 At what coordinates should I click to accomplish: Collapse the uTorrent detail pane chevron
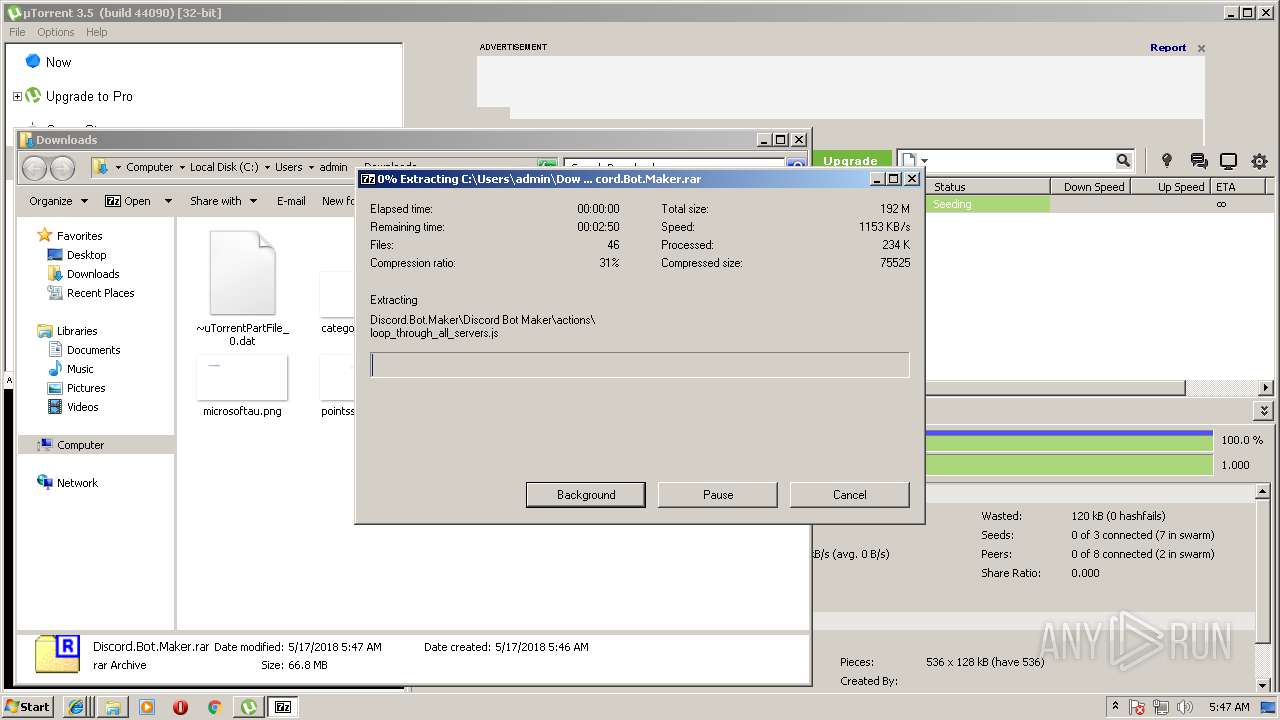[x=1265, y=411]
